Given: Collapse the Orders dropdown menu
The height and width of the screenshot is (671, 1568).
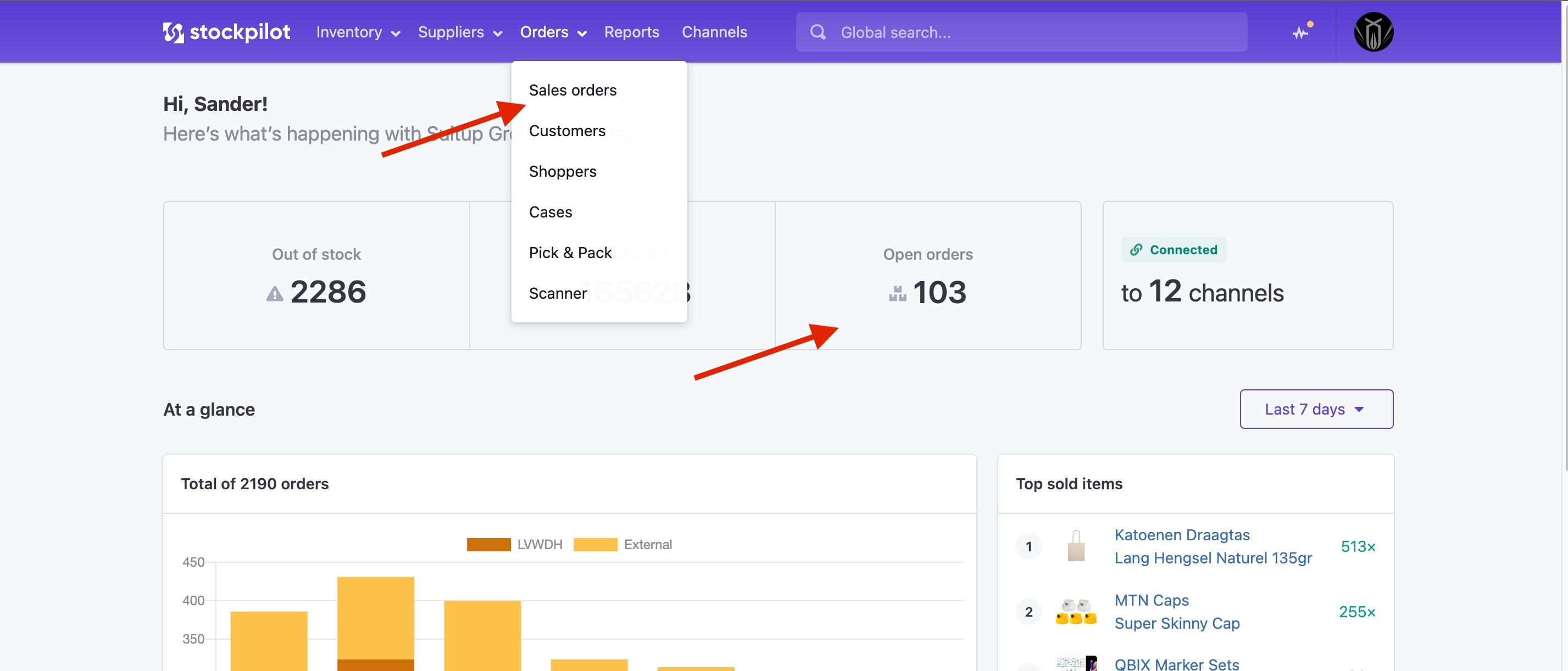Looking at the screenshot, I should (x=553, y=32).
